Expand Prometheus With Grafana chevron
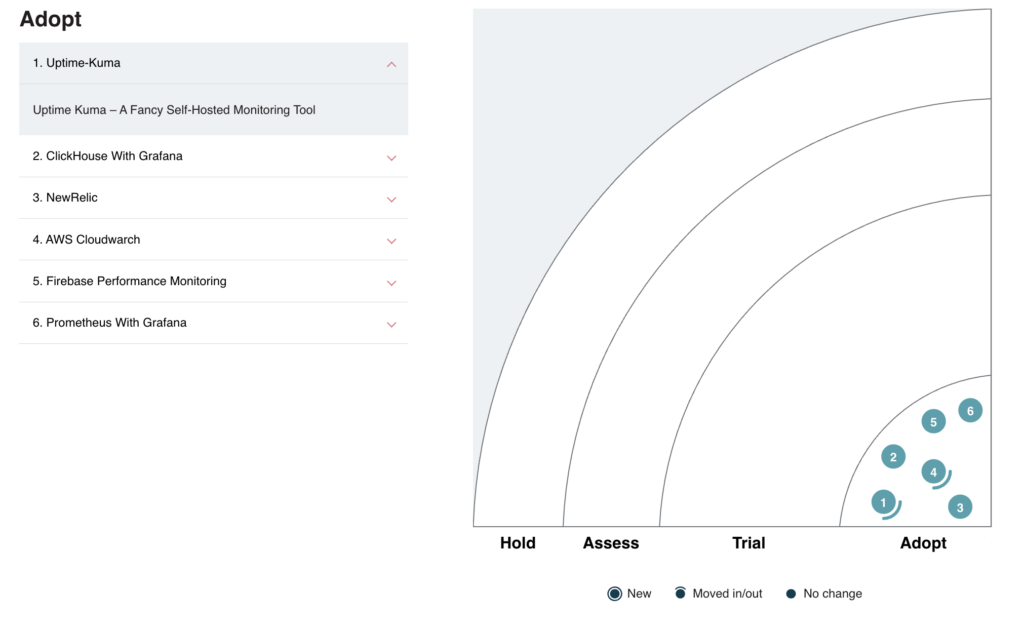Screen dimensions: 1024x631 [391, 324]
